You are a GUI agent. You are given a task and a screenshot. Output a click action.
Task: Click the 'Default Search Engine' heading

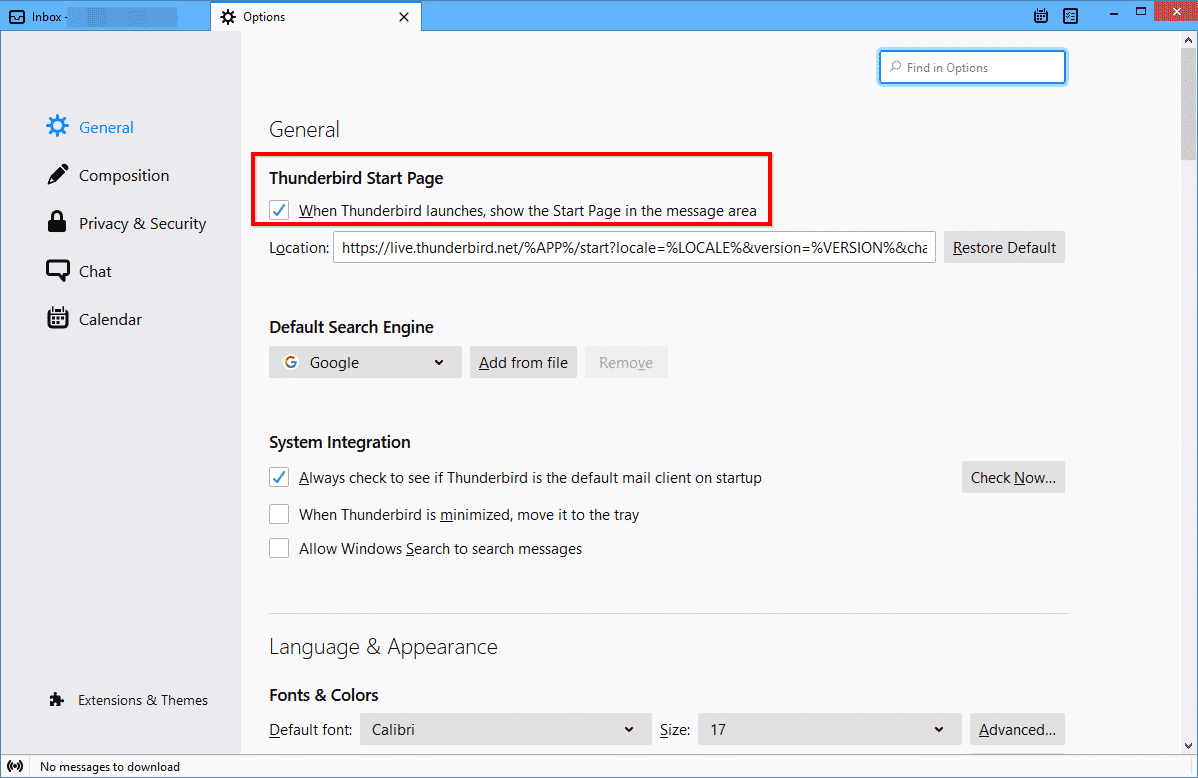(351, 327)
